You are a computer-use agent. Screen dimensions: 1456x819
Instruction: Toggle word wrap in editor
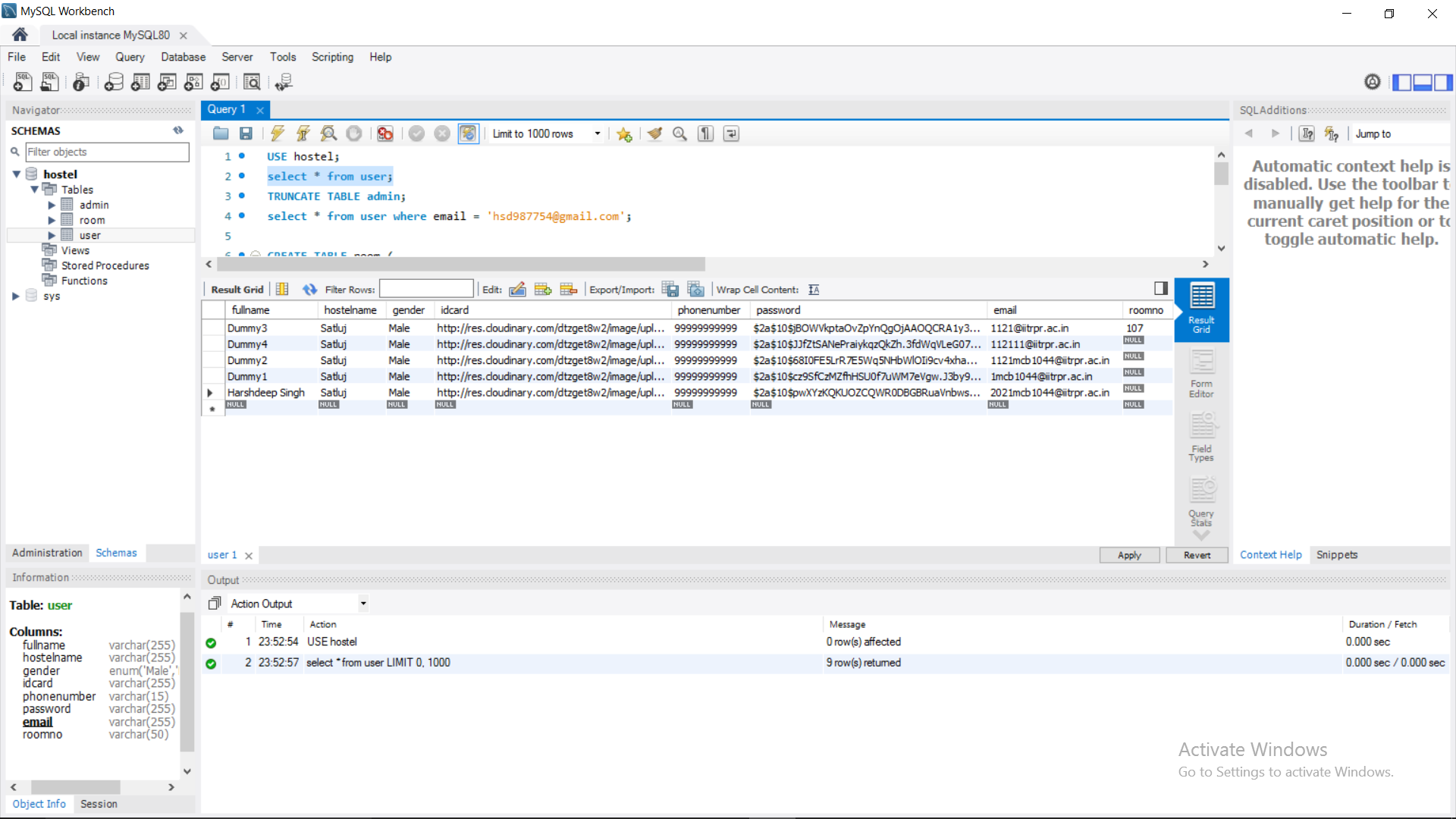click(731, 133)
